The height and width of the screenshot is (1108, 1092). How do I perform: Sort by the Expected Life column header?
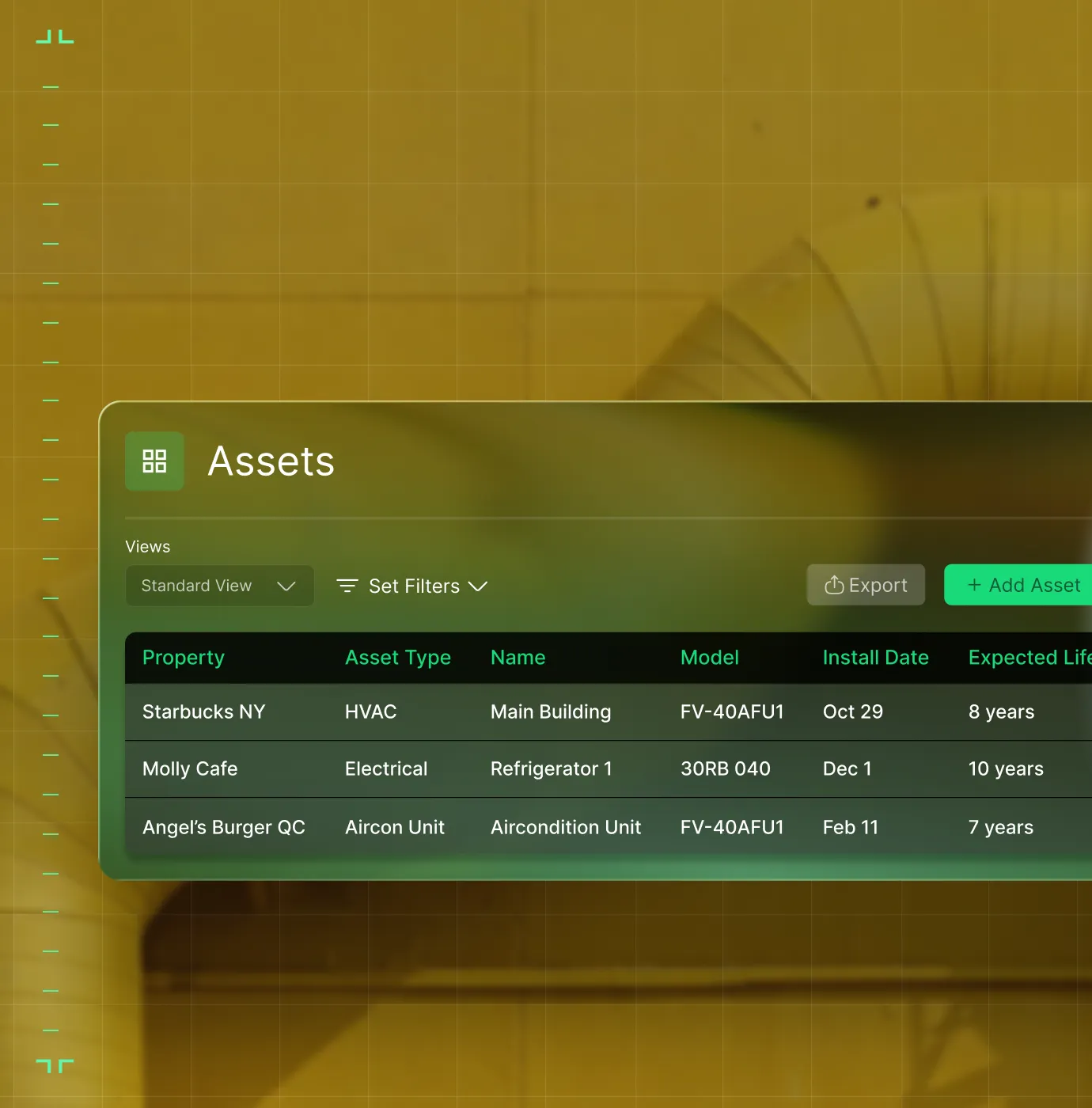click(x=1029, y=658)
